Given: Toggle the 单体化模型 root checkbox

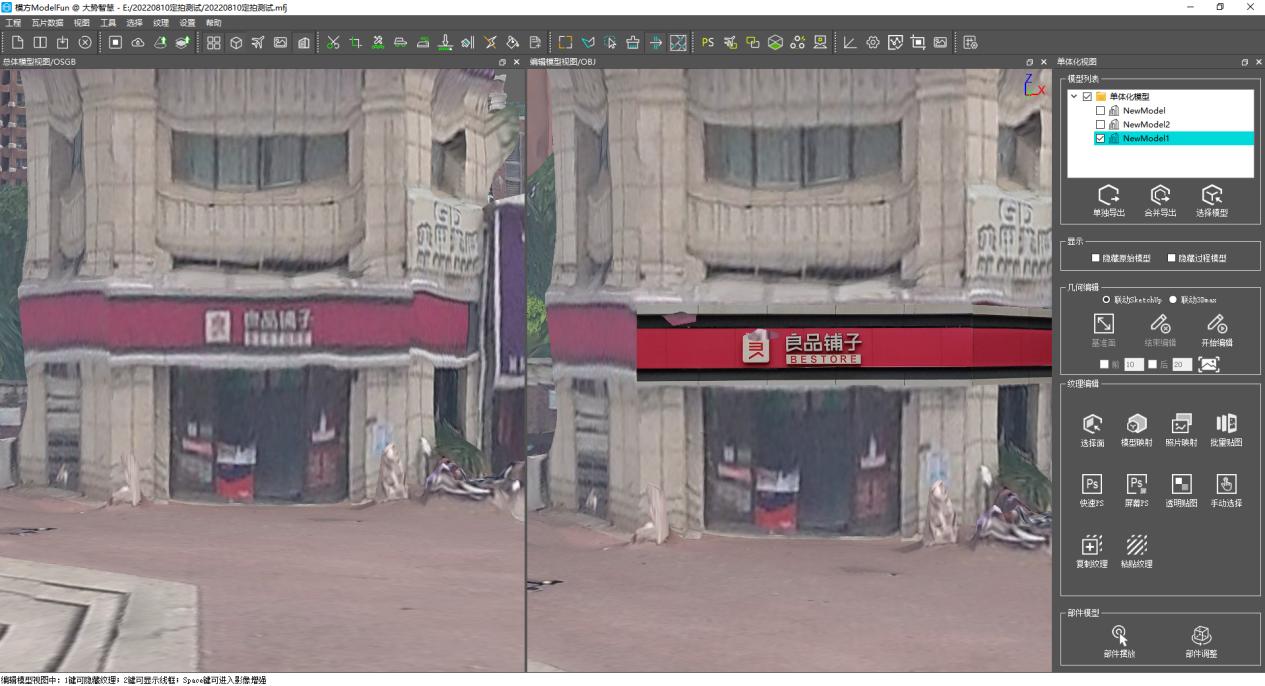Looking at the screenshot, I should (1087, 97).
